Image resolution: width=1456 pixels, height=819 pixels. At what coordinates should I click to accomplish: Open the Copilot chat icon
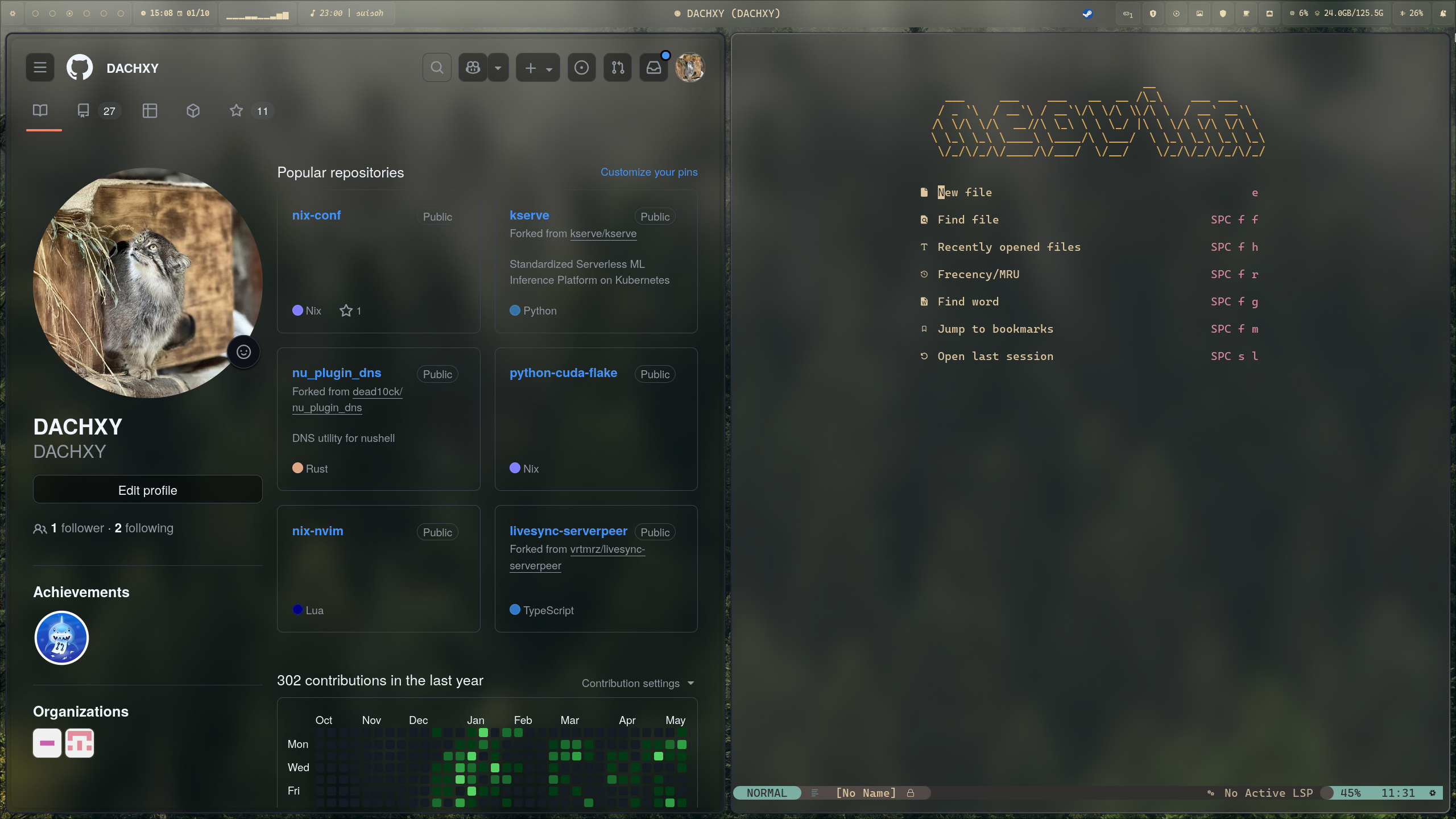473,68
